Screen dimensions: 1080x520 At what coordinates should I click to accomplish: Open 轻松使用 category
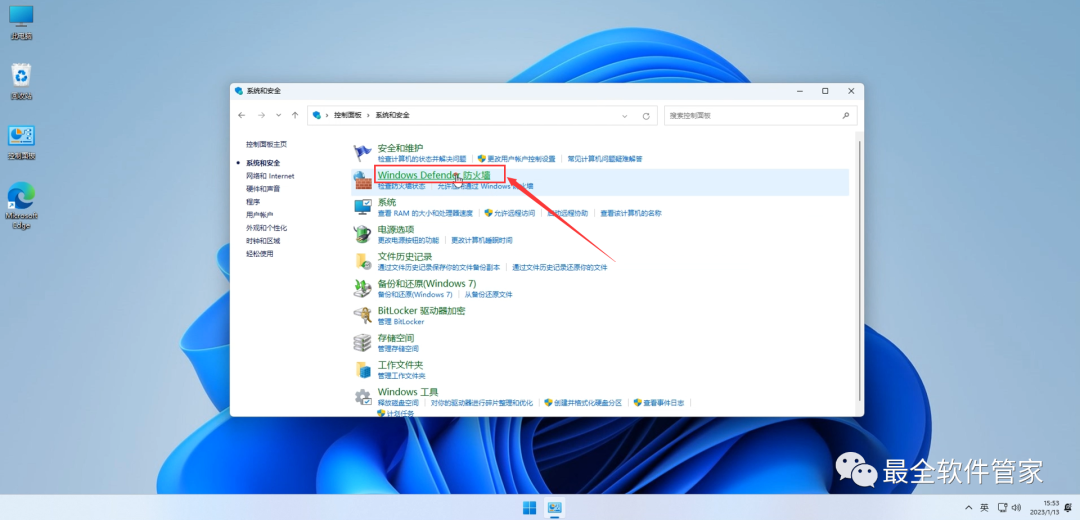coord(260,253)
